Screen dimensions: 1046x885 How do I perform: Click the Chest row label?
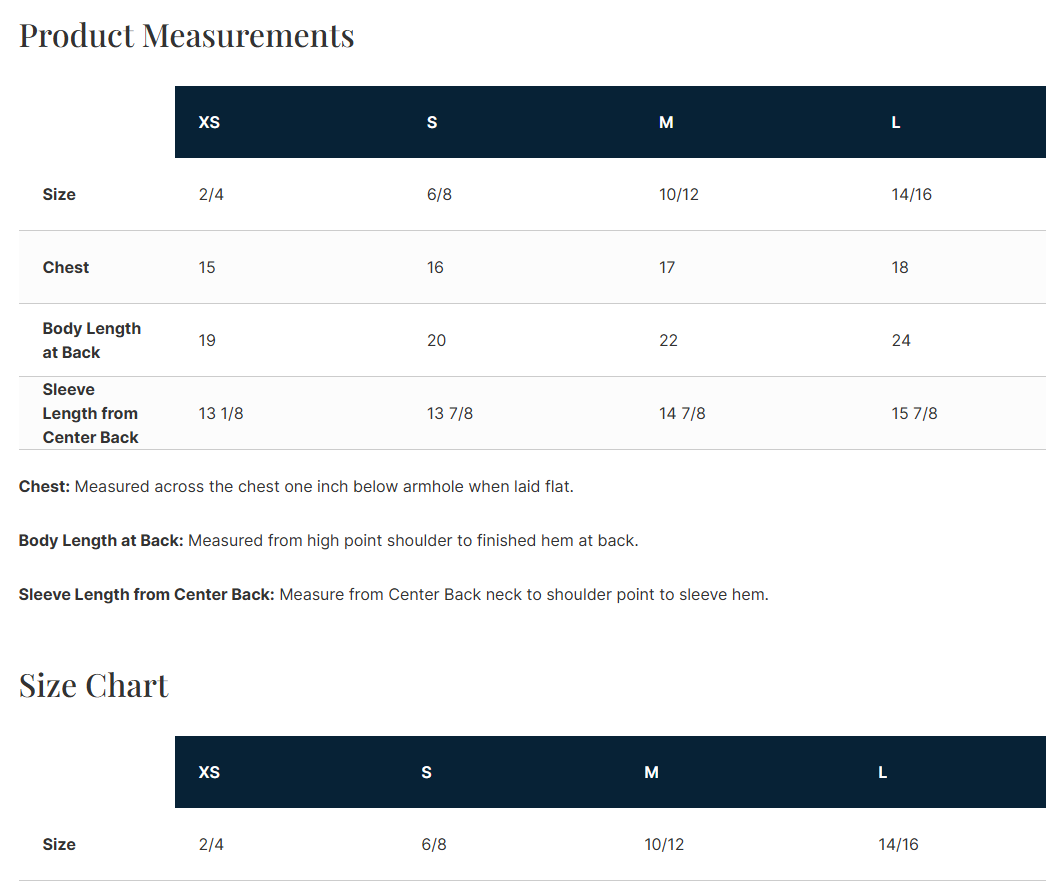coord(66,267)
